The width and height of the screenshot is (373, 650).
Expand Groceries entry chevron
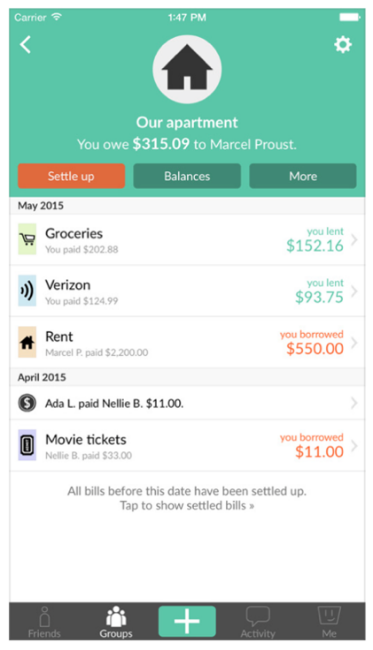click(354, 239)
